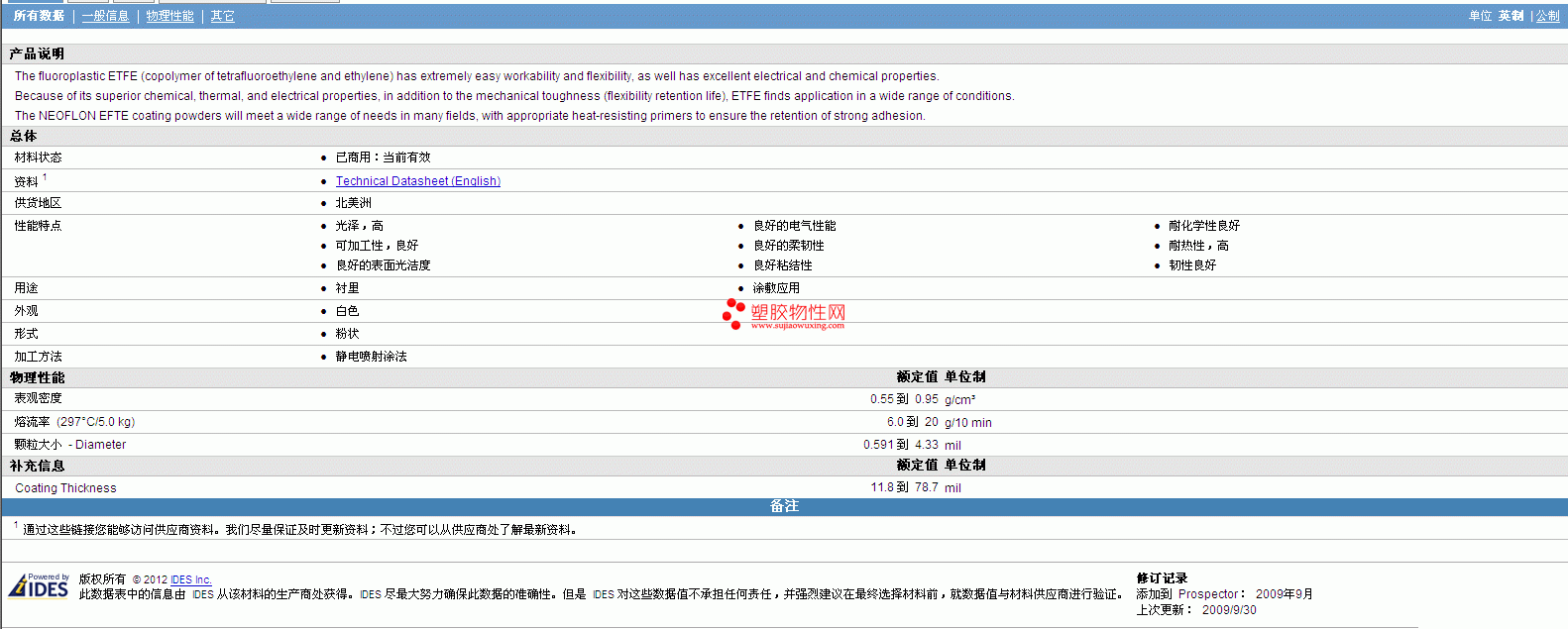This screenshot has width=1568, height=629.
Task: Select the 形式 row label
Action: 26,334
